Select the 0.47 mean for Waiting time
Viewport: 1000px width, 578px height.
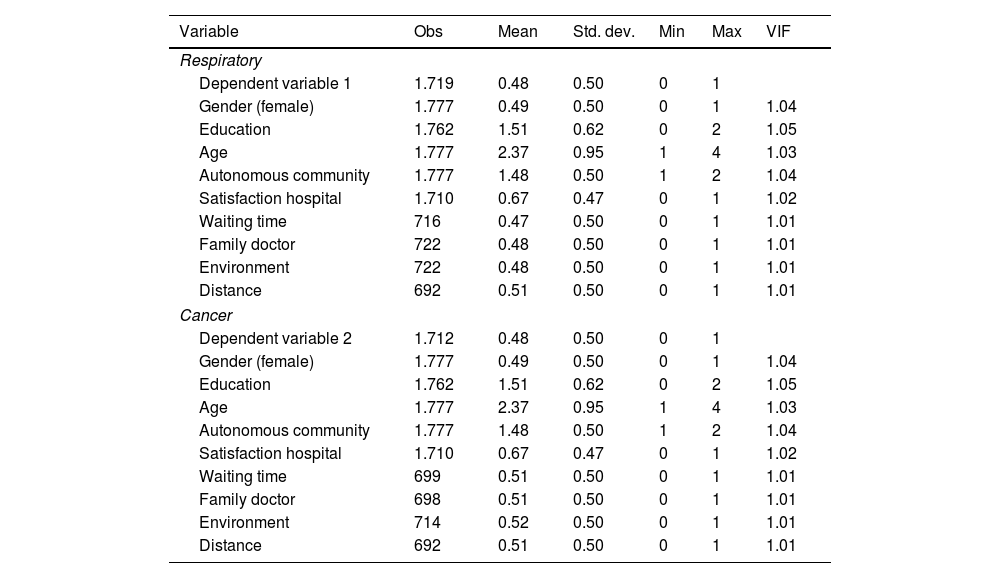[511, 222]
